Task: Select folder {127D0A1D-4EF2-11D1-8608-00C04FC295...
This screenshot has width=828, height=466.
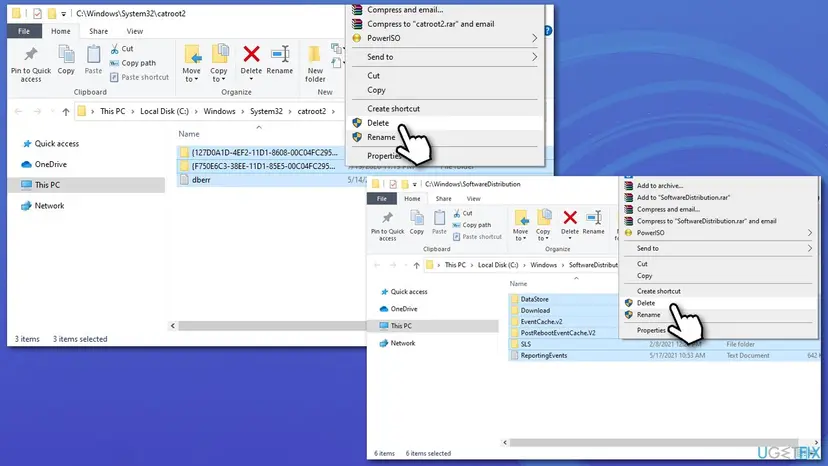Action: click(261, 153)
